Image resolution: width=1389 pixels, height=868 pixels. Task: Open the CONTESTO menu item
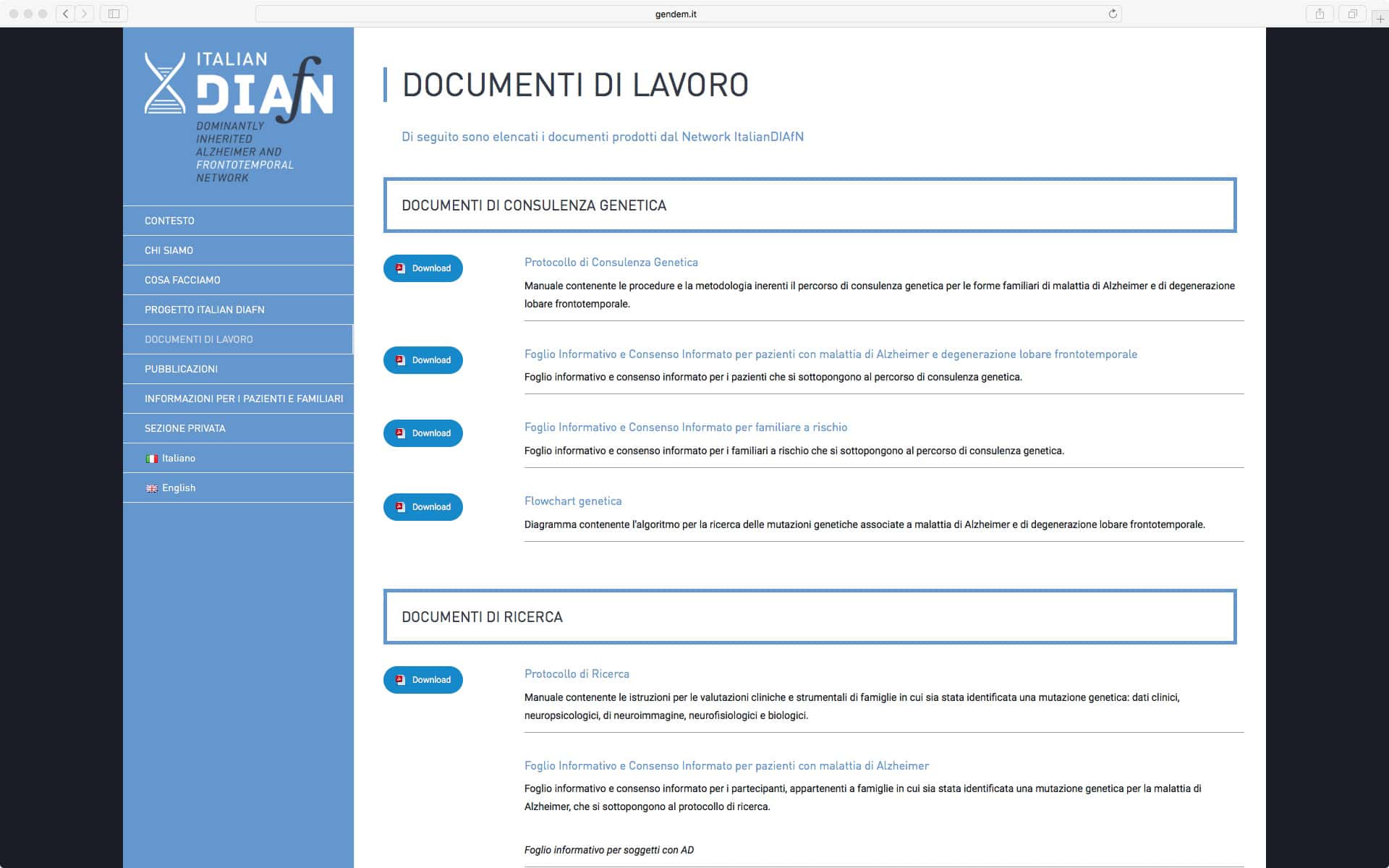pos(238,221)
